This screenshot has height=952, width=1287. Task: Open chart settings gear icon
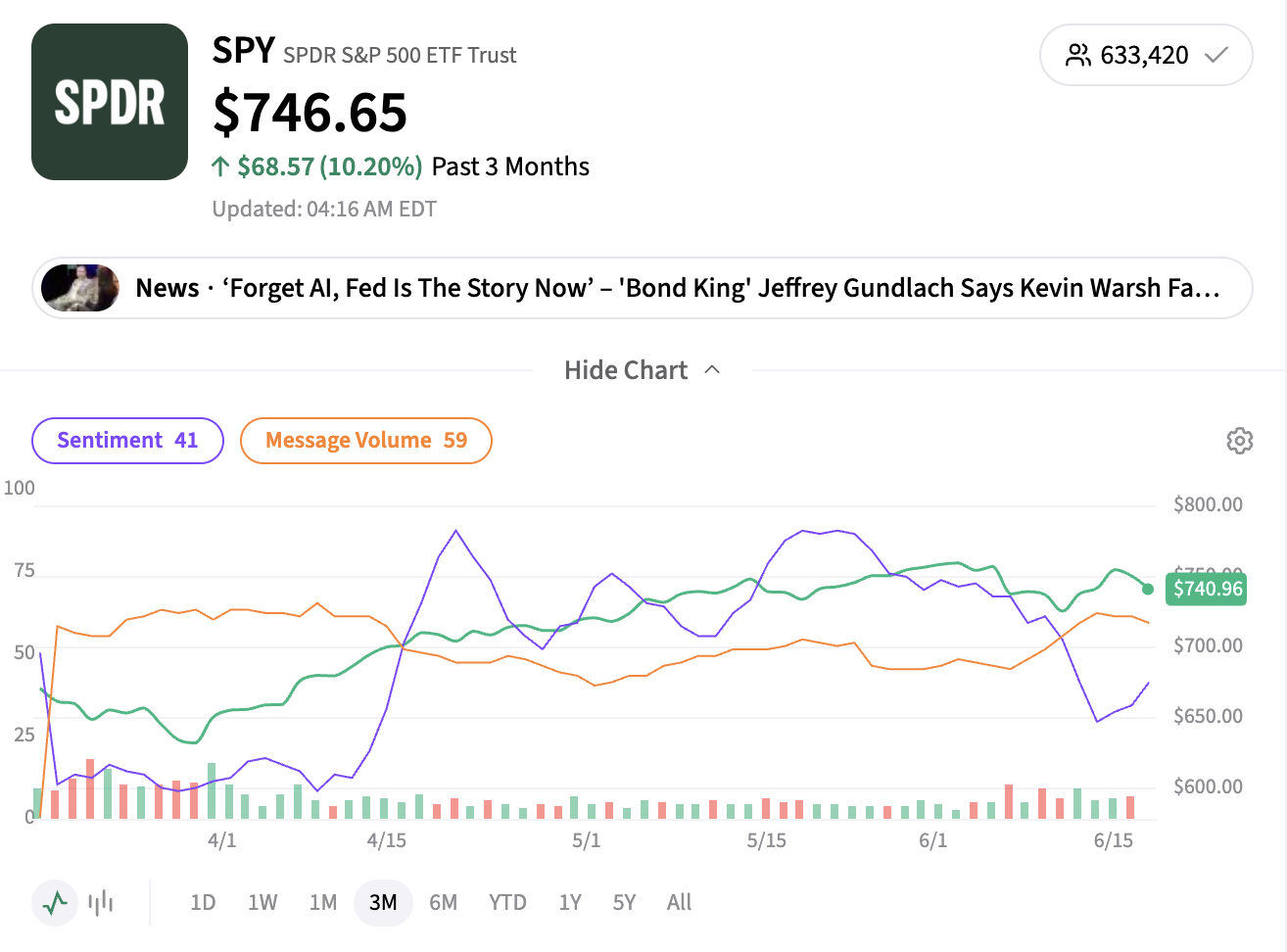(x=1239, y=441)
